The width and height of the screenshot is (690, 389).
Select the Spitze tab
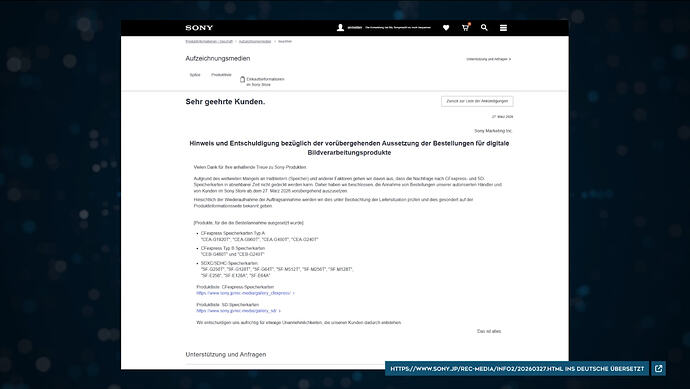(195, 75)
